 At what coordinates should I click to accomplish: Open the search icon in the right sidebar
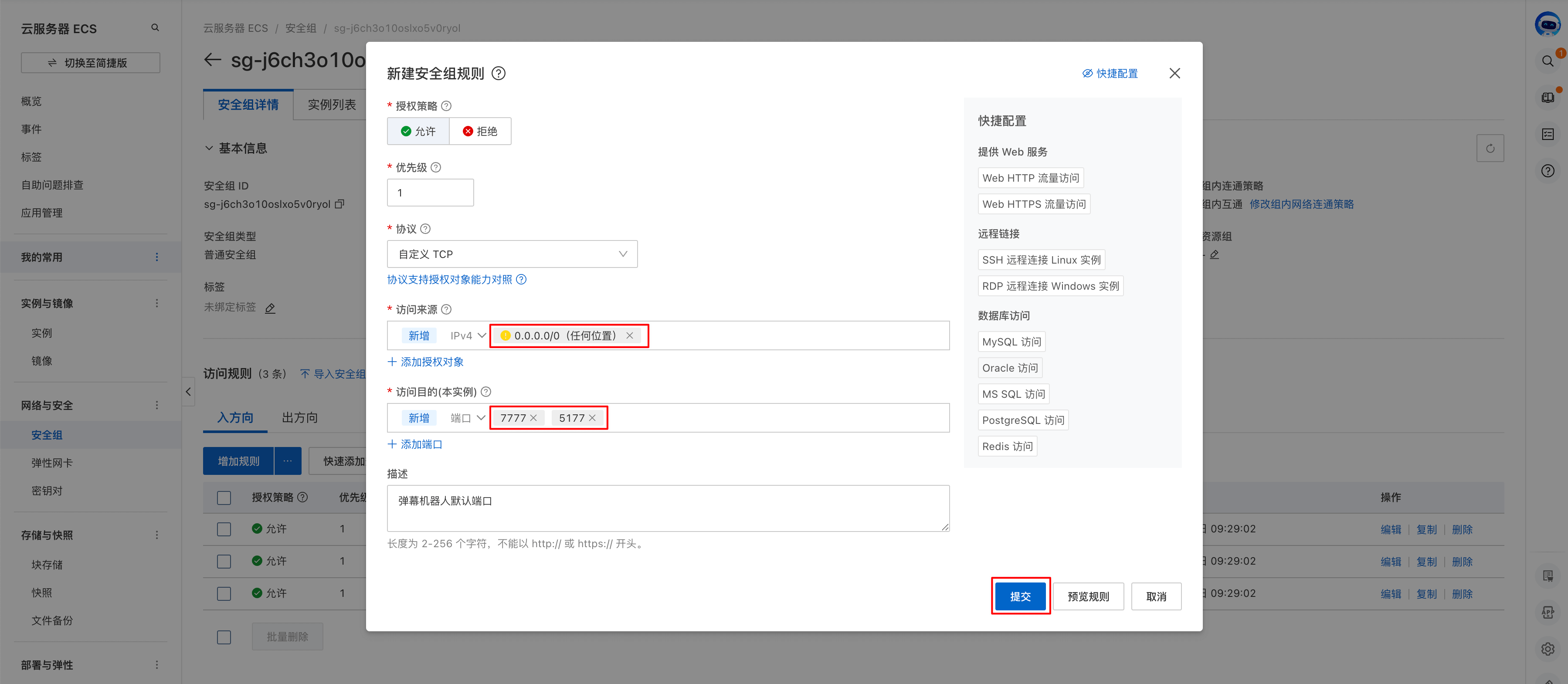click(x=1548, y=61)
